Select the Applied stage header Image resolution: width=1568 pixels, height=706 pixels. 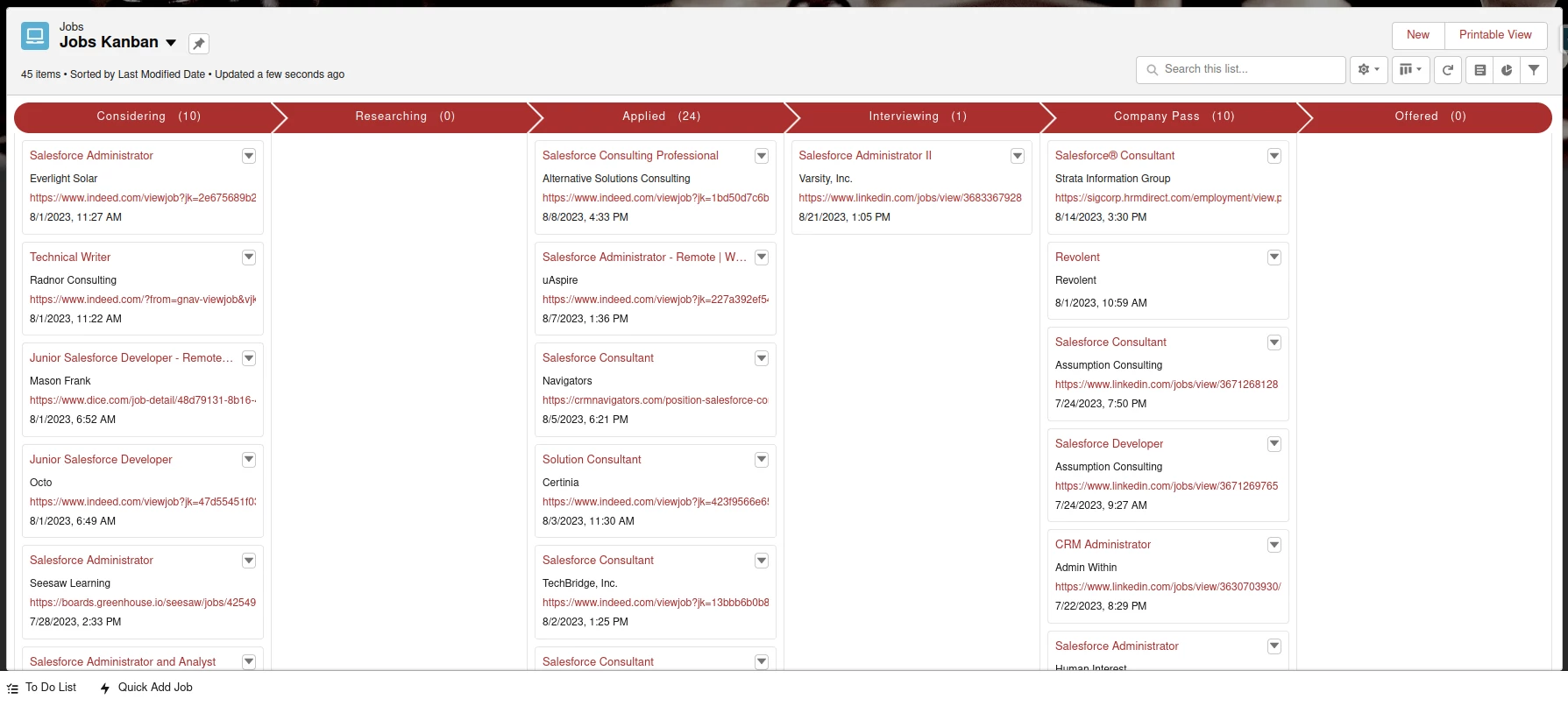[661, 116]
